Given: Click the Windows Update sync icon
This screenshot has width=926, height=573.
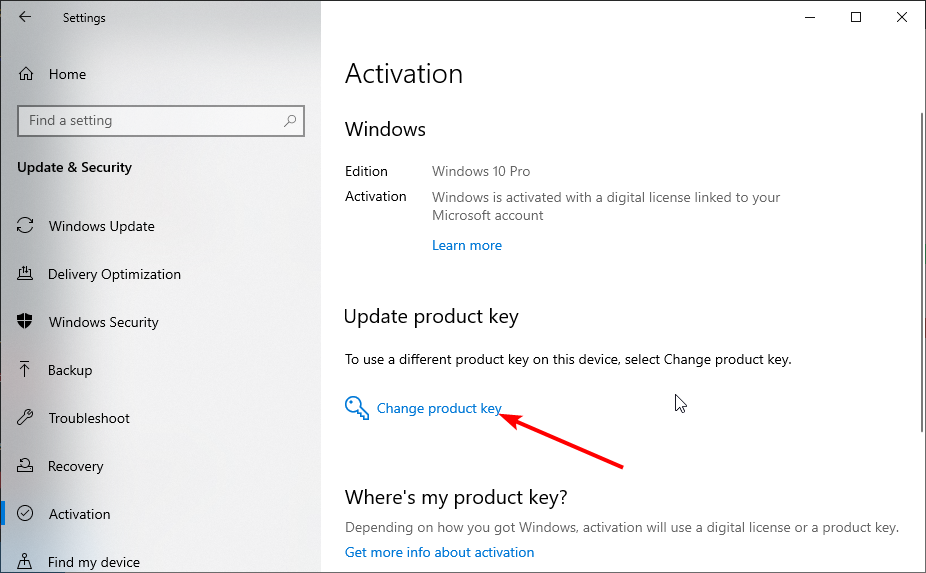Looking at the screenshot, I should [x=26, y=226].
